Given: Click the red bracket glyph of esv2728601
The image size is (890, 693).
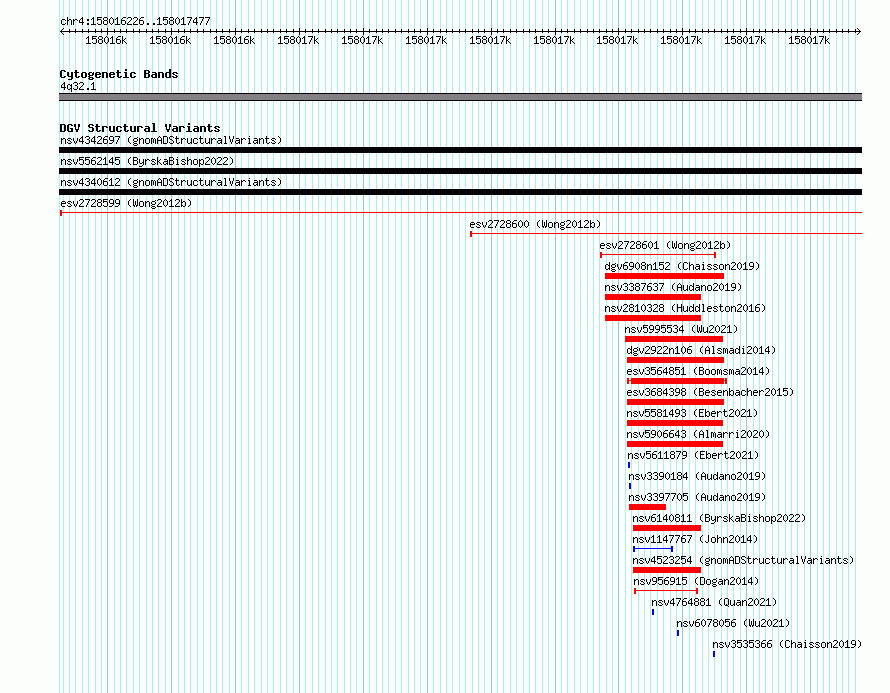Looking at the screenshot, I should tap(658, 255).
